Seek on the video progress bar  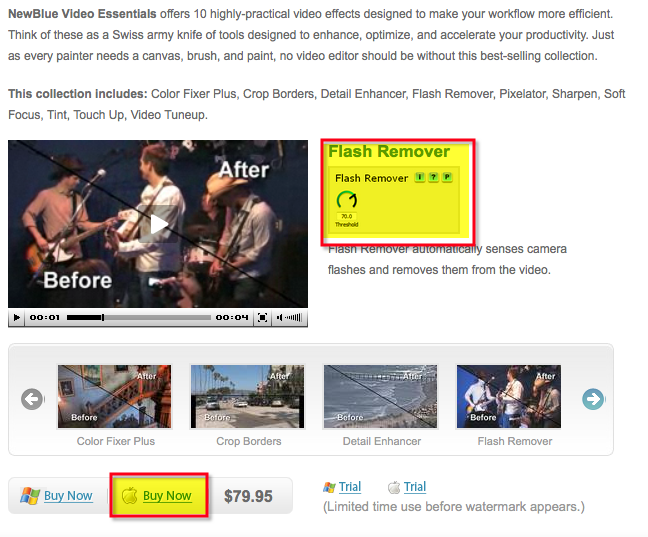click(x=138, y=317)
